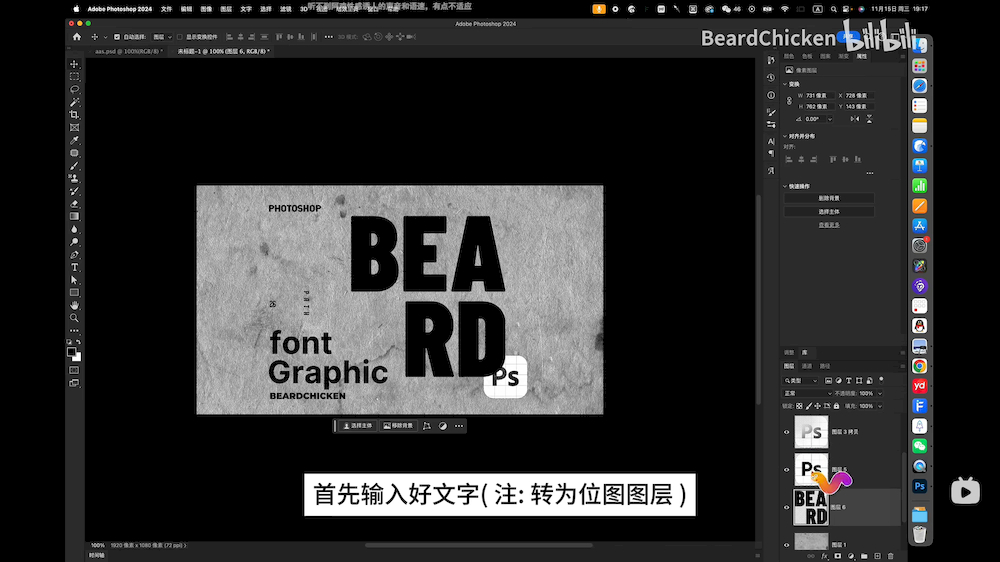Select the Eyedropper tool
The image size is (1000, 562).
[75, 140]
